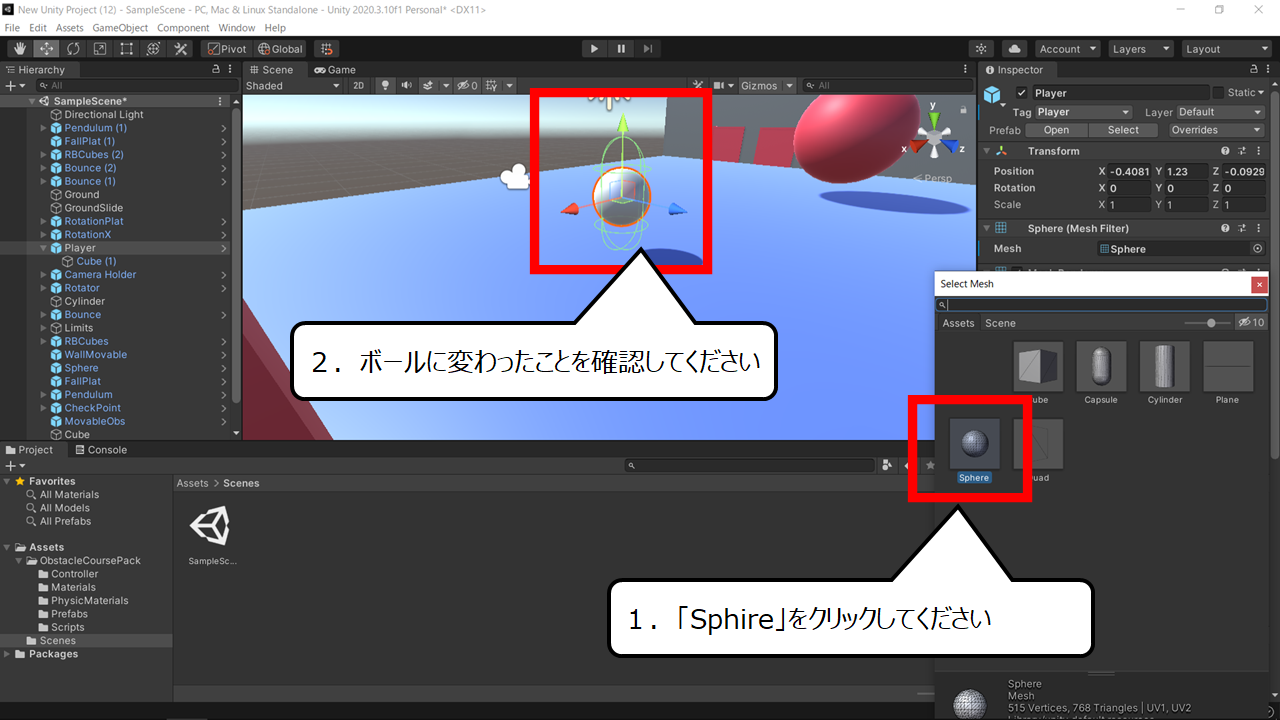The image size is (1280, 720).
Task: Click the Pause button
Action: (x=621, y=48)
